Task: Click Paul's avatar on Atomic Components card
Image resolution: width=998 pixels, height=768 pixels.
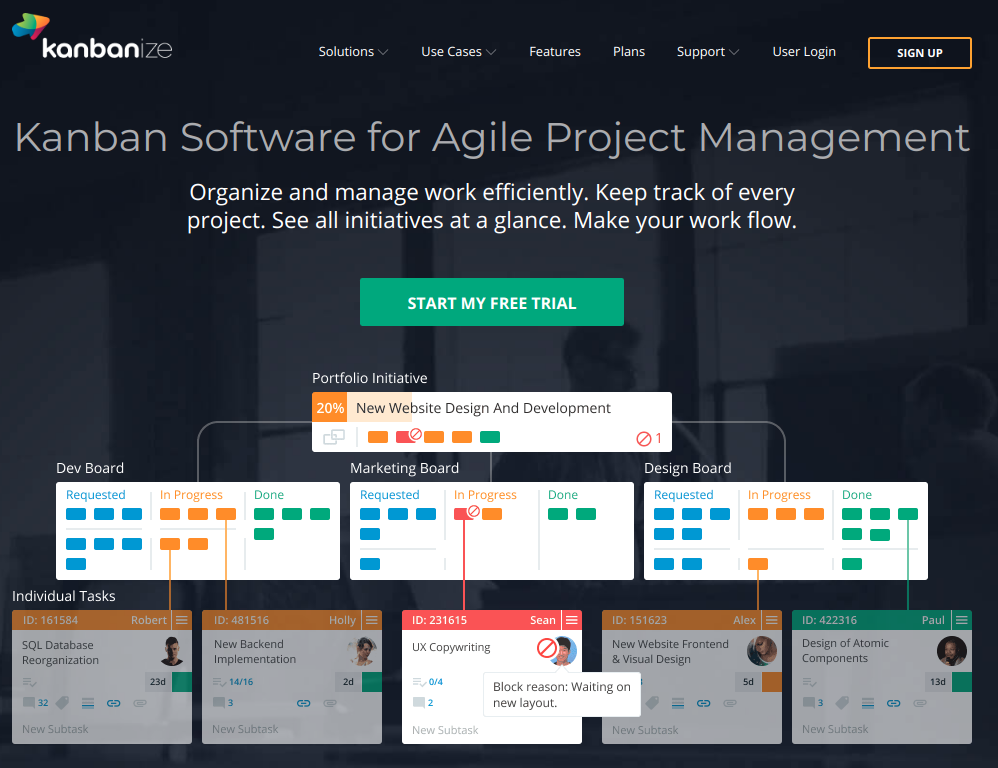Action: tap(952, 651)
